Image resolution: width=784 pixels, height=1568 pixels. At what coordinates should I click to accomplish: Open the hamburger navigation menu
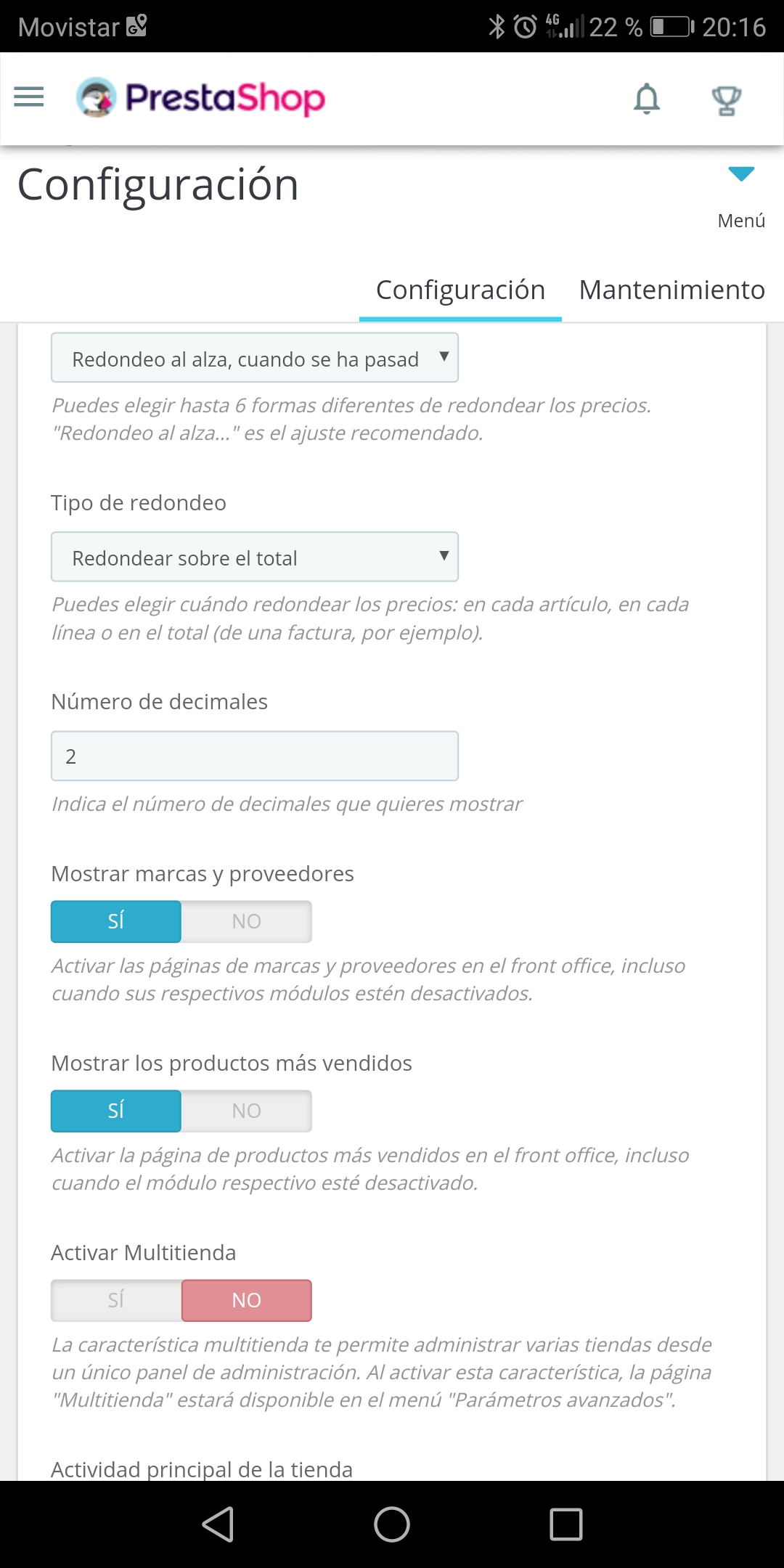point(29,97)
